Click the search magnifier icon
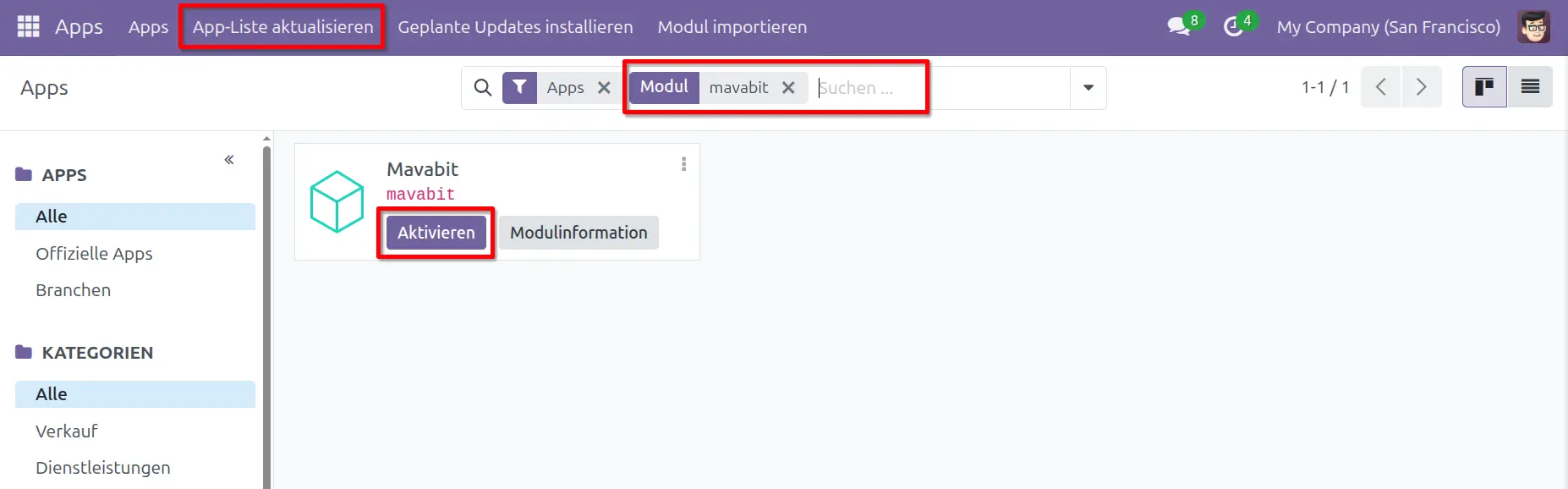 pos(482,87)
